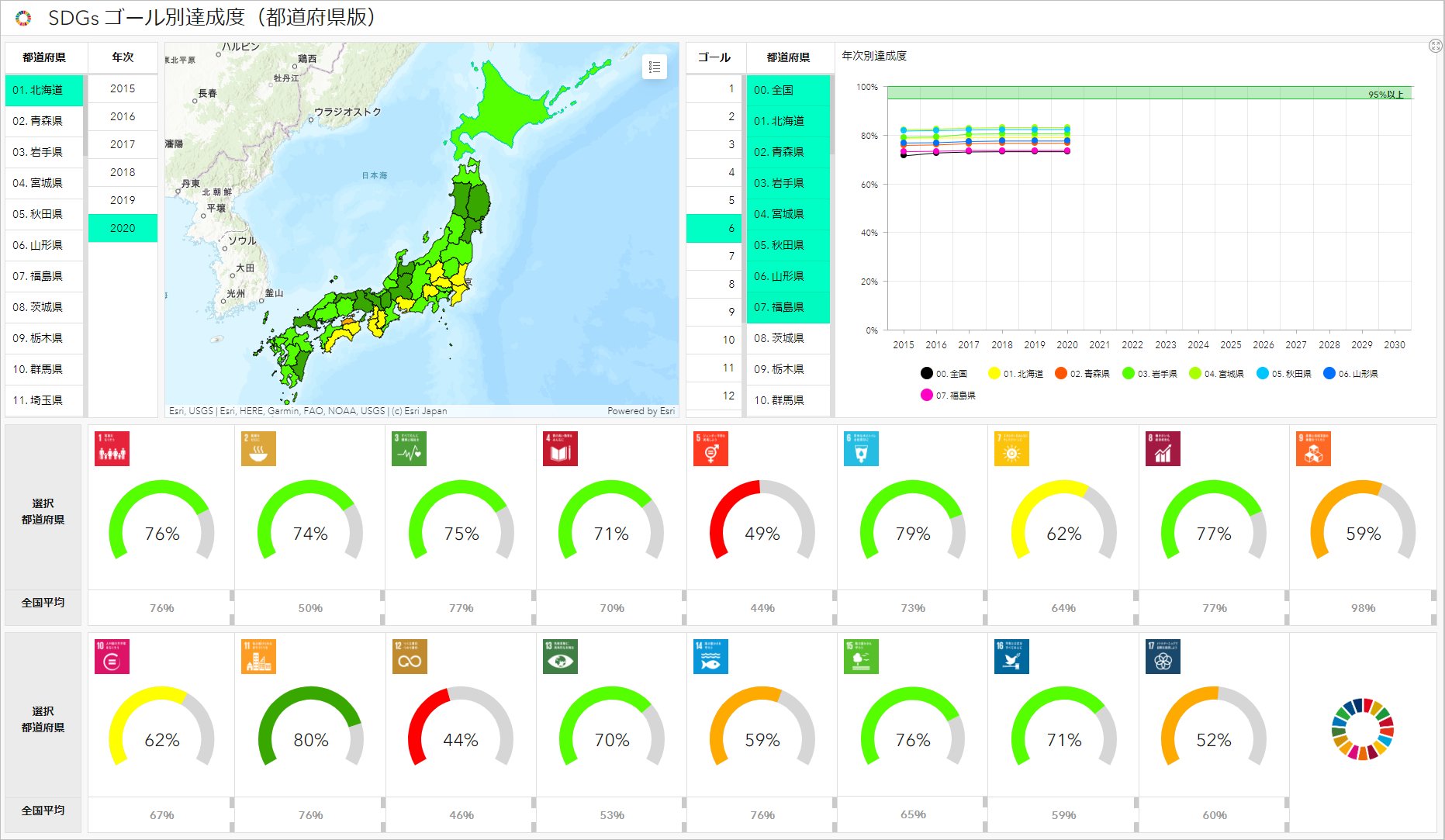
Task: Select year 2019 in the 年次 list
Action: tap(123, 200)
